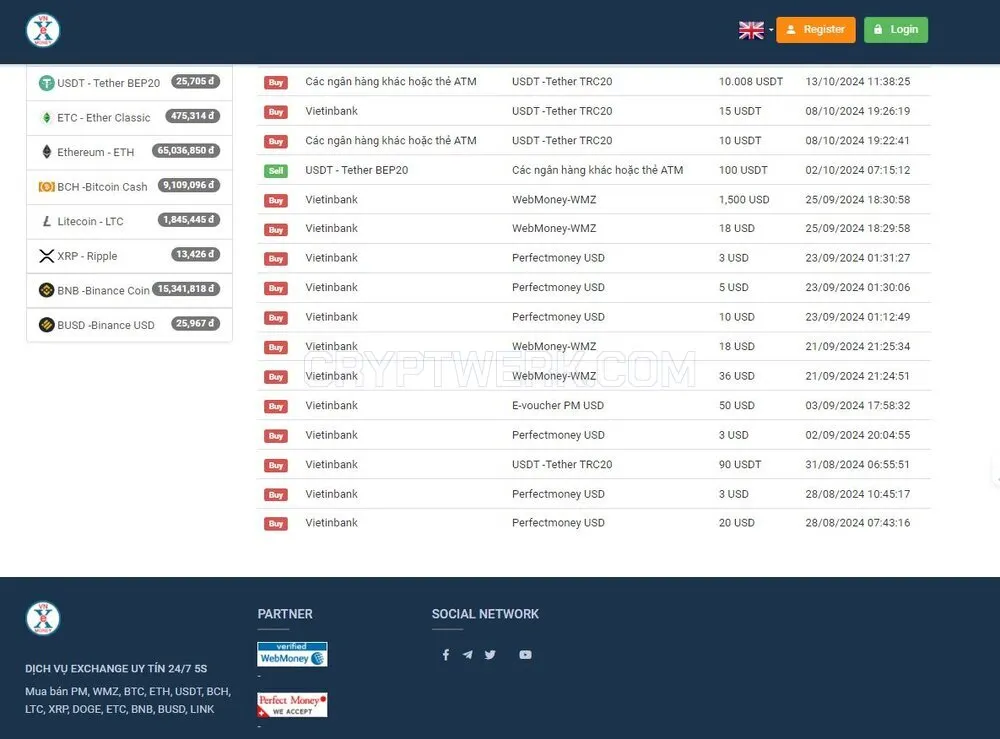Viewport: 1000px width, 739px height.
Task: Click timestamp '31/08/2024 06:55:51'
Action: tap(858, 465)
